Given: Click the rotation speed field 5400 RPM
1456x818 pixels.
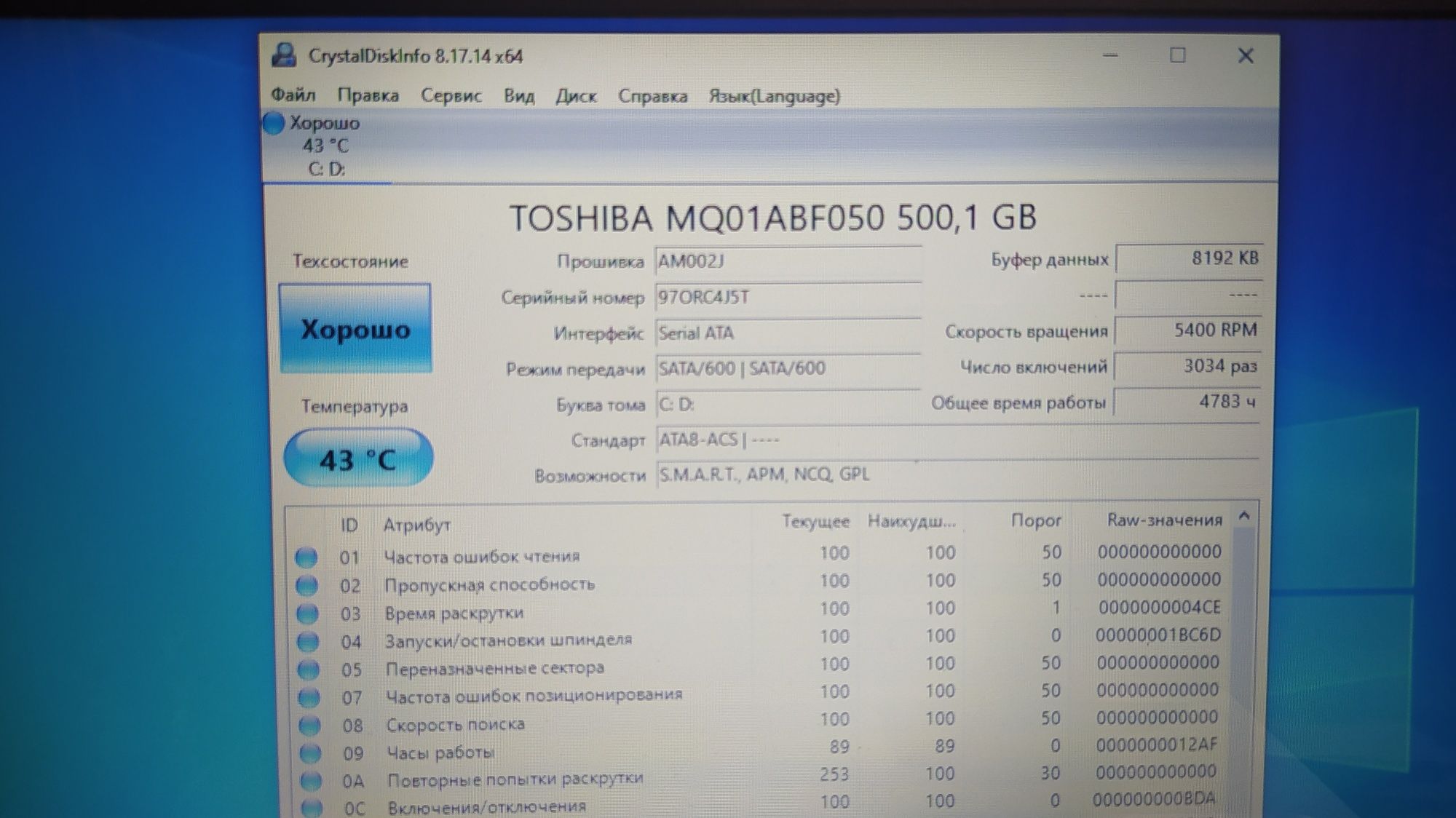Looking at the screenshot, I should [x=1188, y=330].
